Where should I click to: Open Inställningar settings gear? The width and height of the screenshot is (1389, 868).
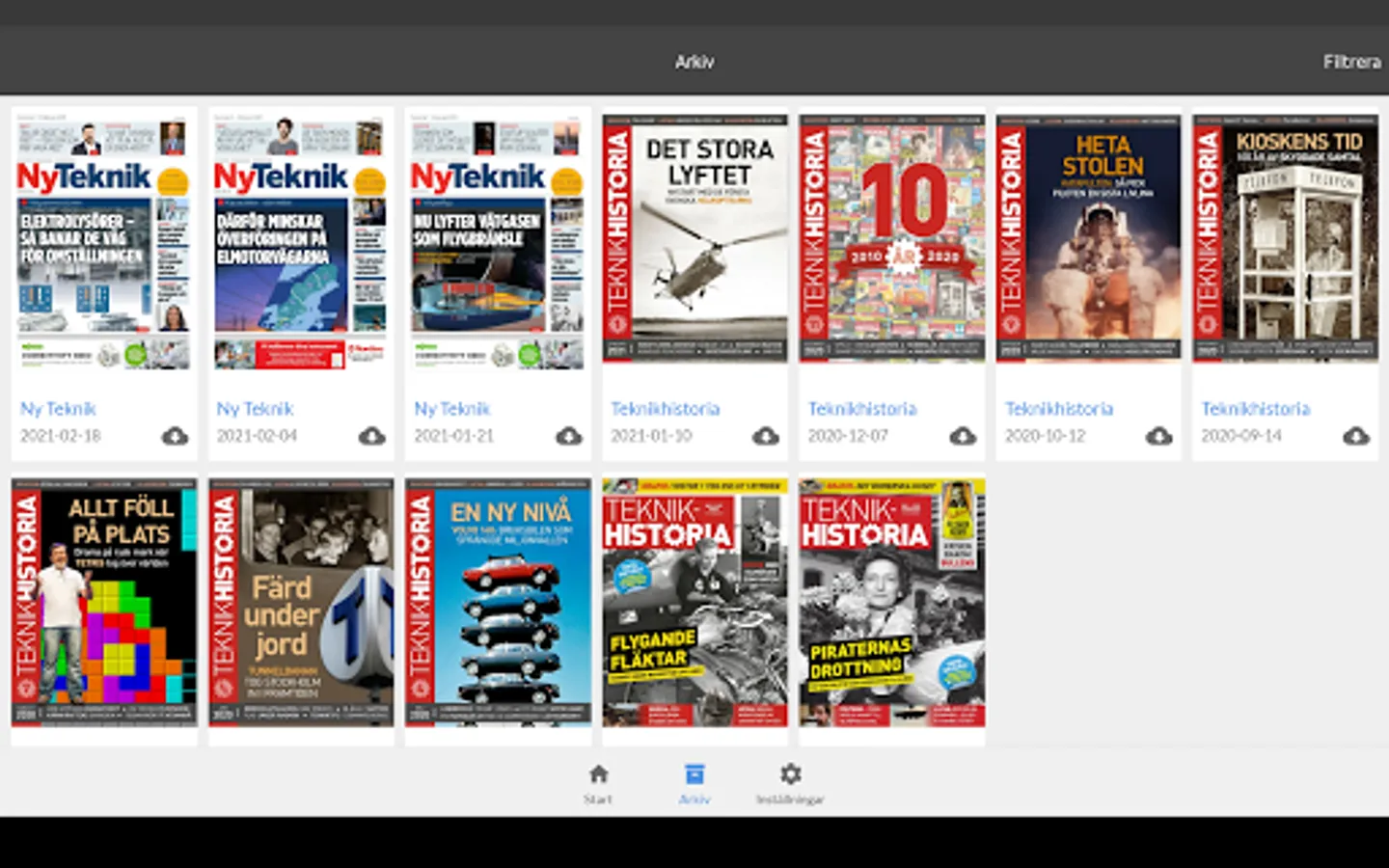[x=791, y=774]
